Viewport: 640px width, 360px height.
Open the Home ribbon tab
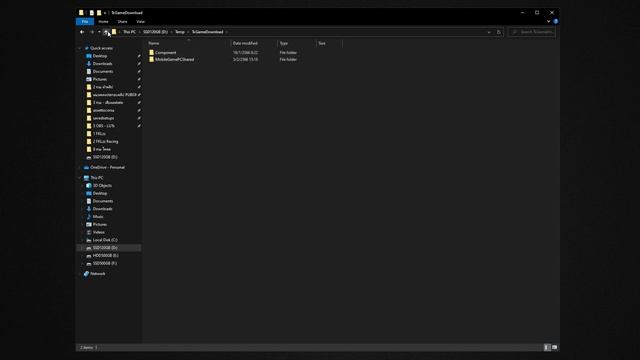pyautogui.click(x=103, y=22)
